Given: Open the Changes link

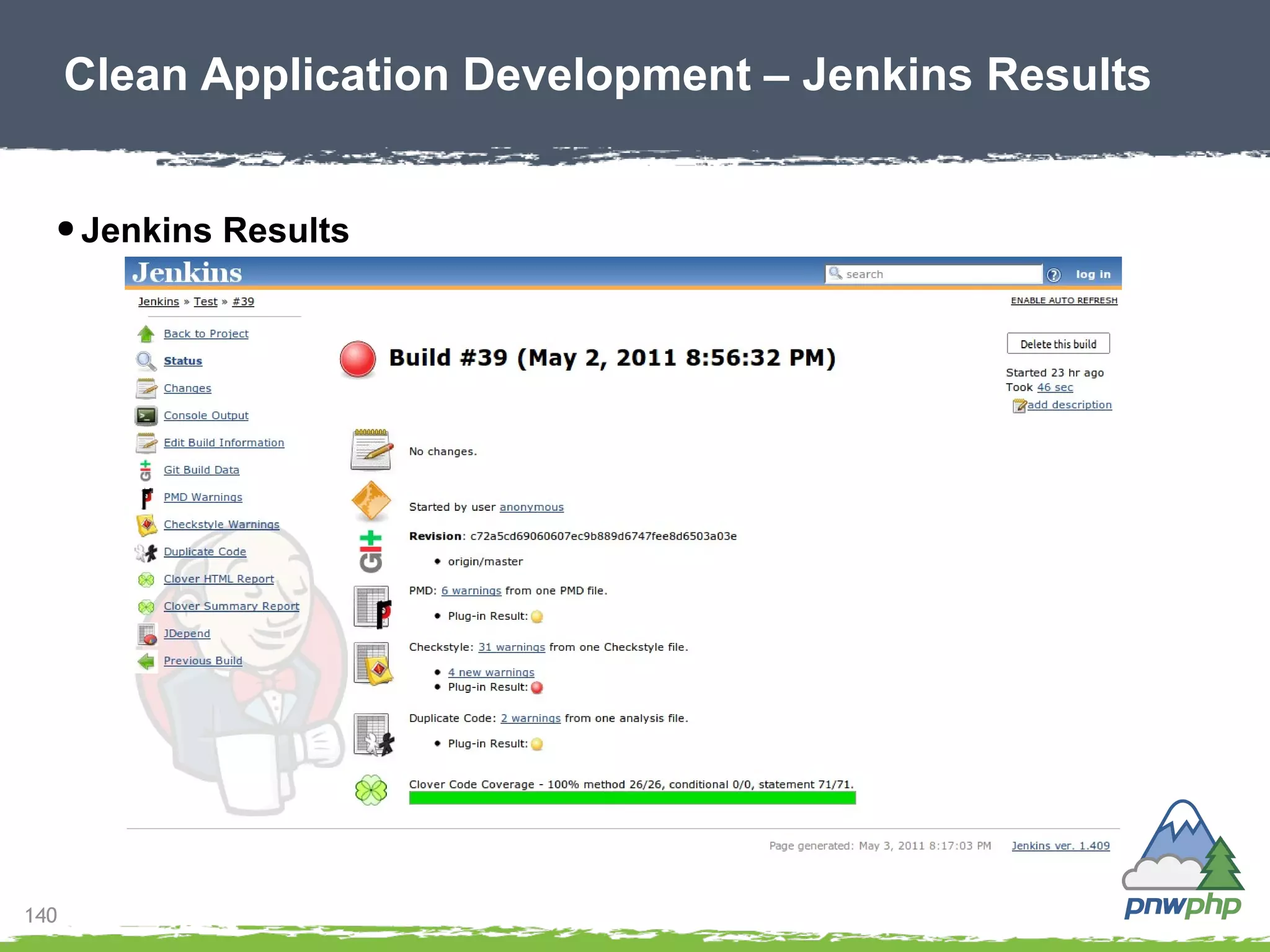Looking at the screenshot, I should coord(187,388).
